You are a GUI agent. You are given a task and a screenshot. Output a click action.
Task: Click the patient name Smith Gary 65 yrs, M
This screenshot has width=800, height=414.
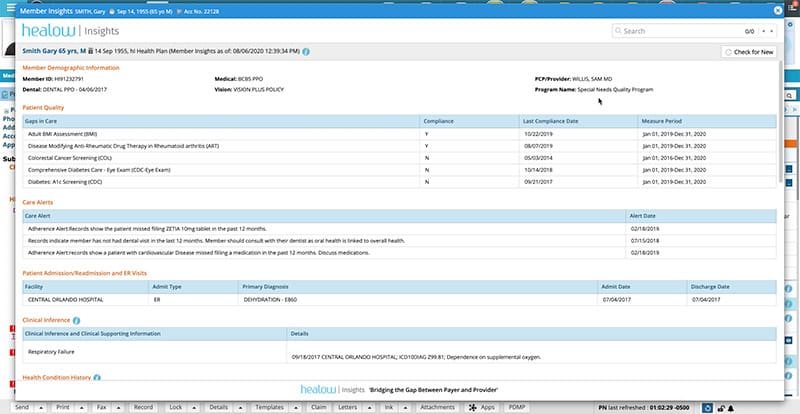(54, 52)
